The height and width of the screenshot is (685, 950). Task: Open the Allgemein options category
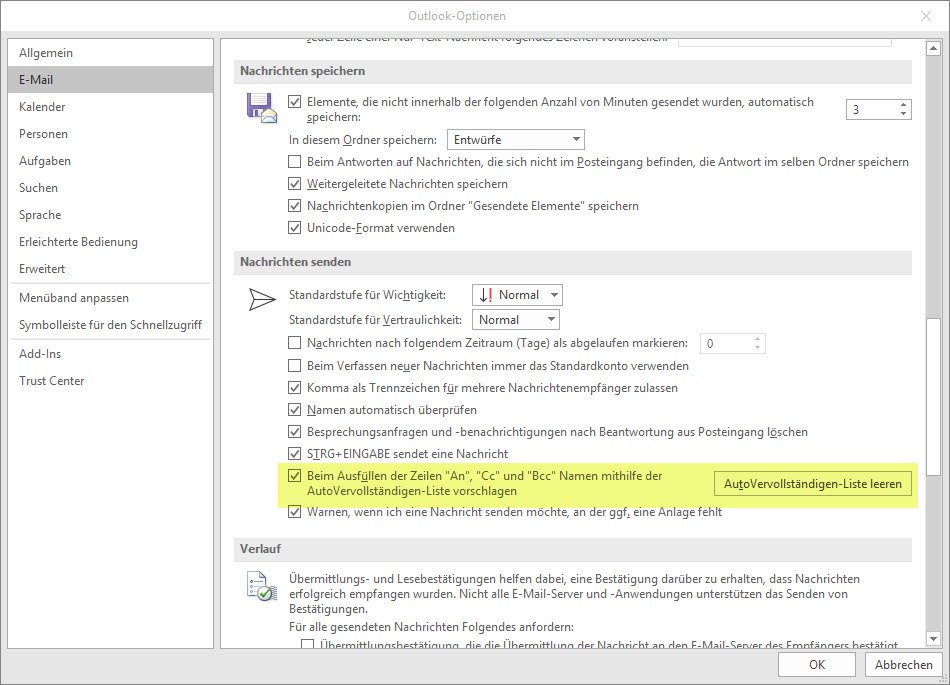[111, 53]
